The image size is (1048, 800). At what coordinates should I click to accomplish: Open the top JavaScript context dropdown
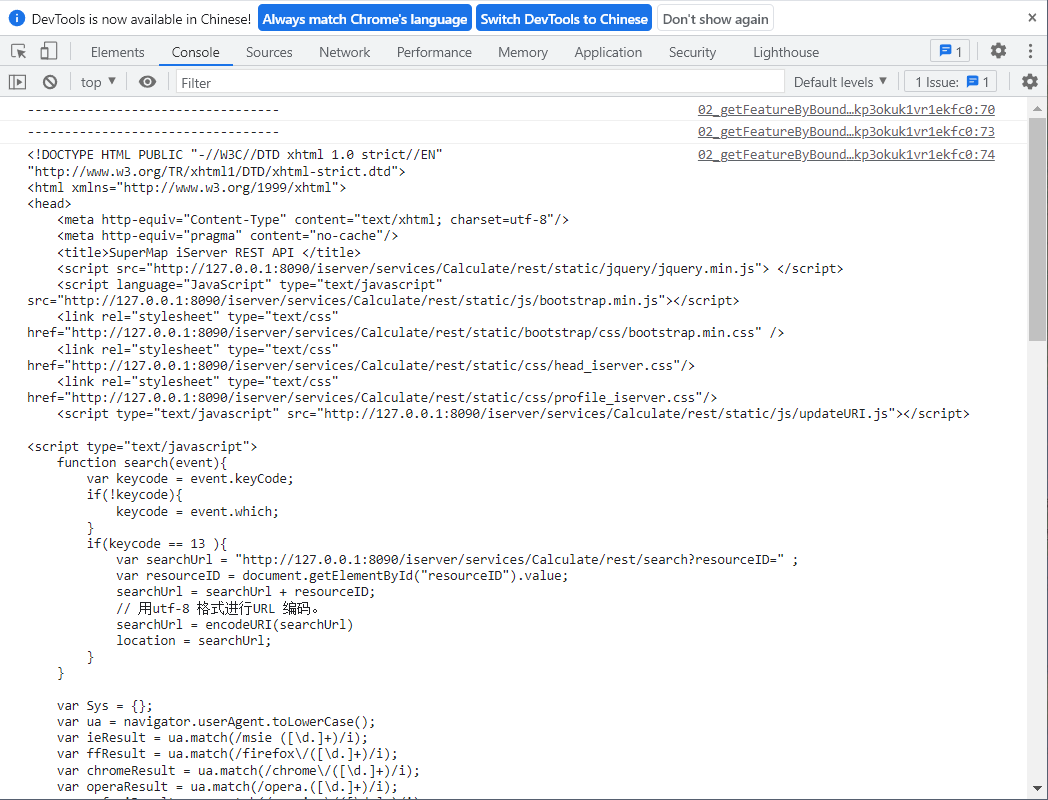[98, 82]
